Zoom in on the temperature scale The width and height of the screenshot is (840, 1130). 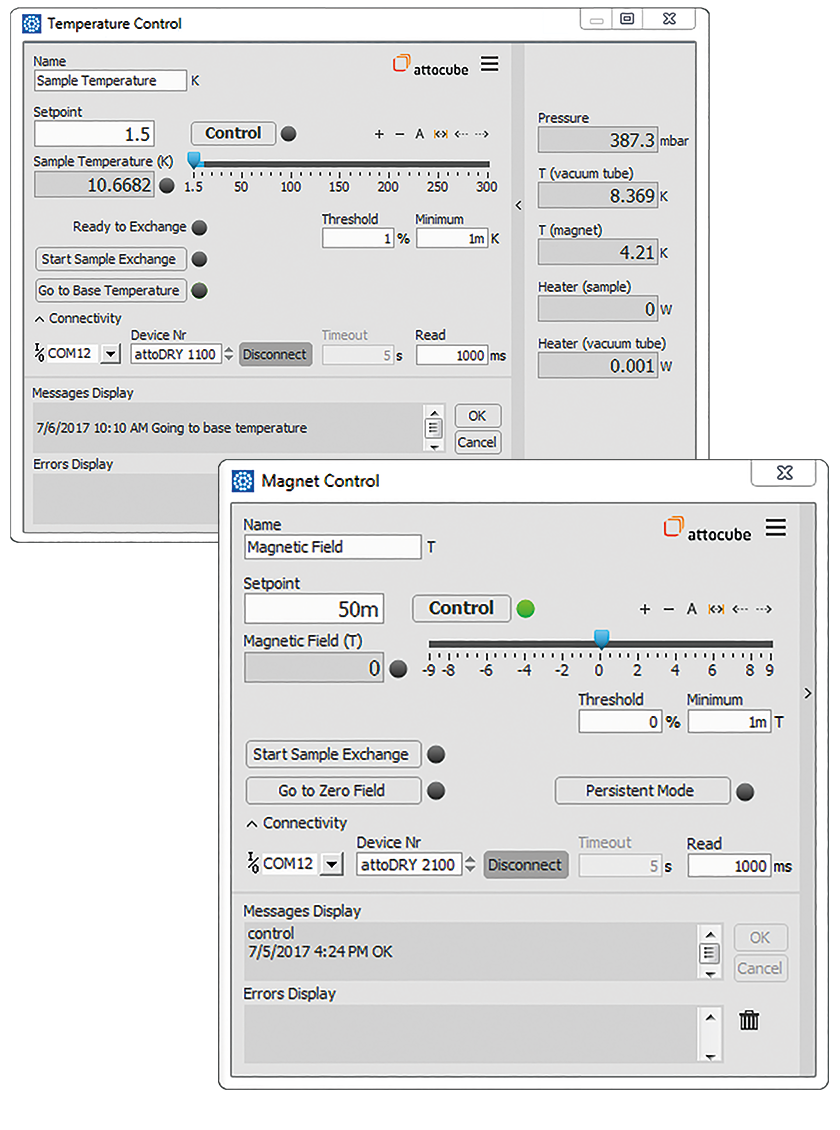point(379,134)
